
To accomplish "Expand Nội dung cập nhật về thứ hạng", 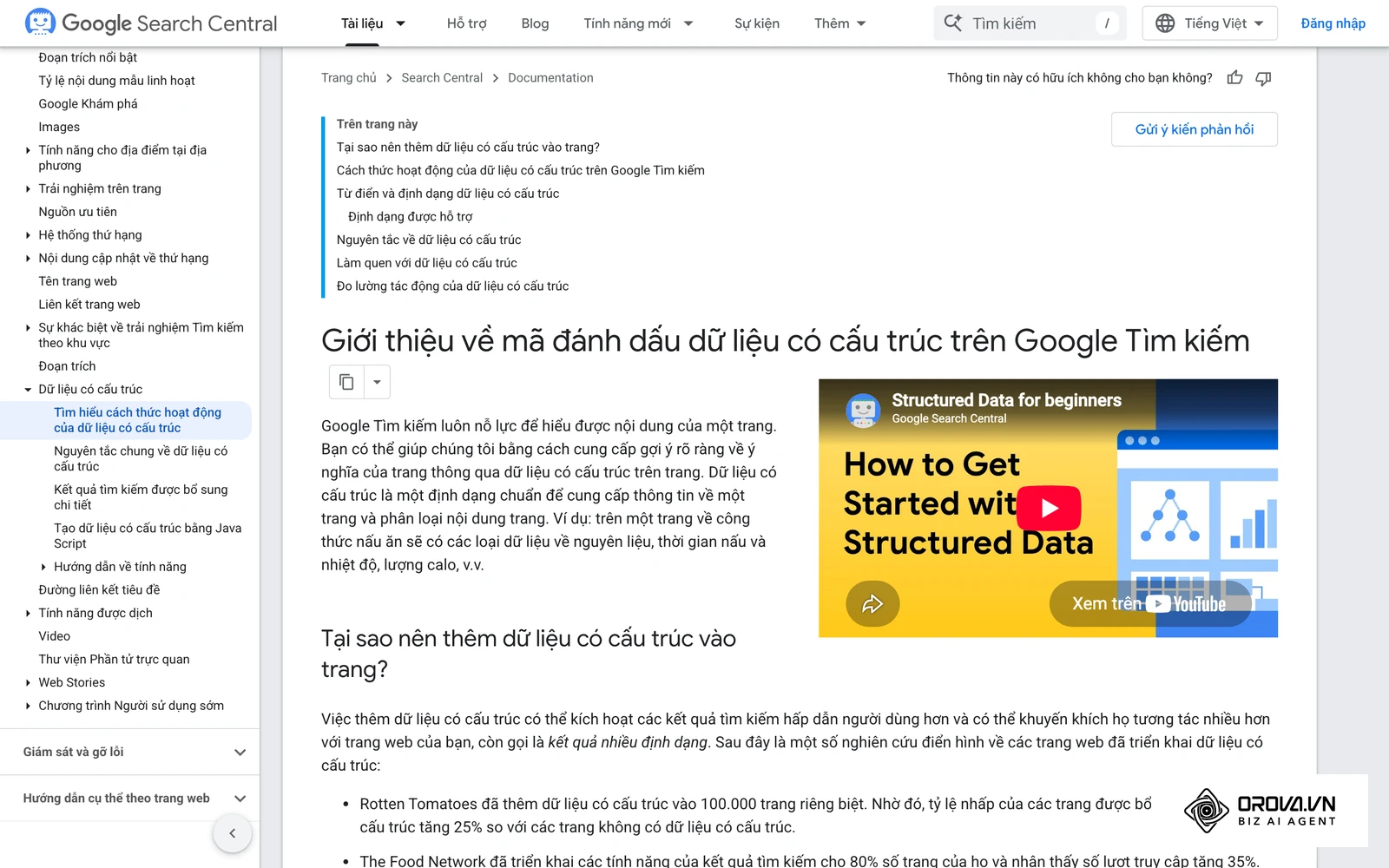I will tap(28, 259).
